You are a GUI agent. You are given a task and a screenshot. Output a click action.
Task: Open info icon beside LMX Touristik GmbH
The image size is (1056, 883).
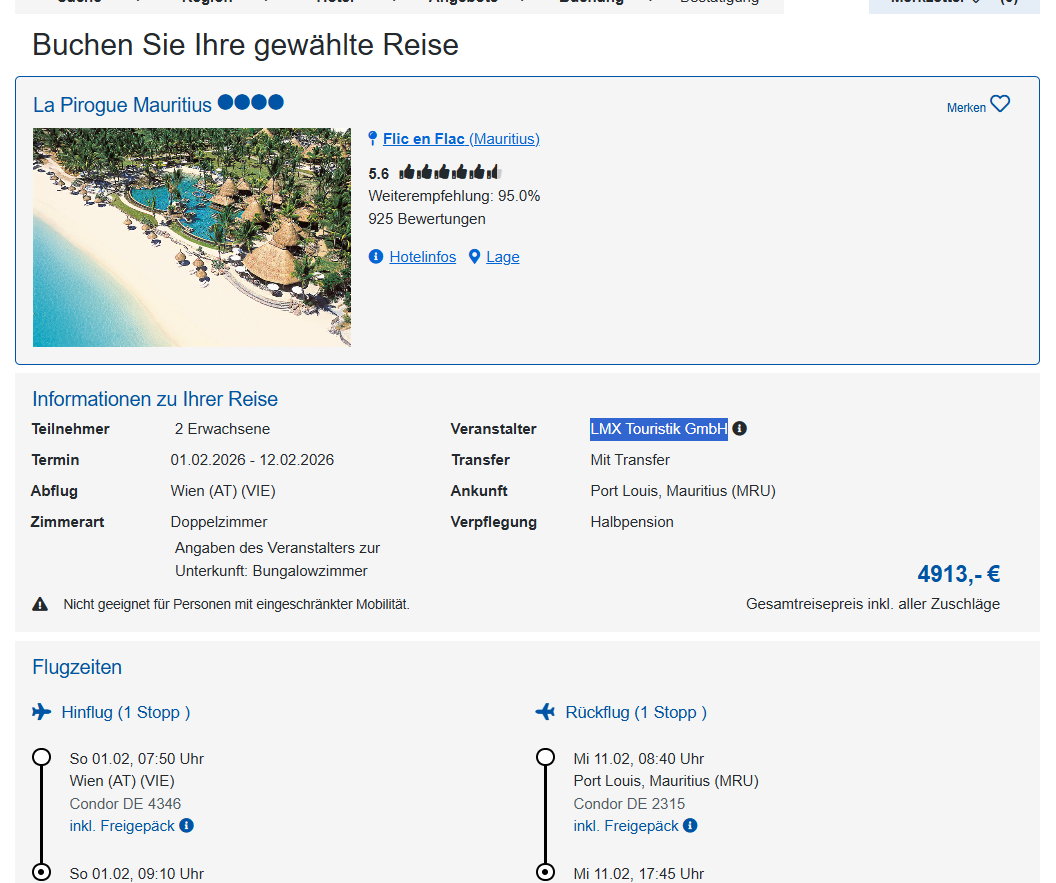point(740,429)
